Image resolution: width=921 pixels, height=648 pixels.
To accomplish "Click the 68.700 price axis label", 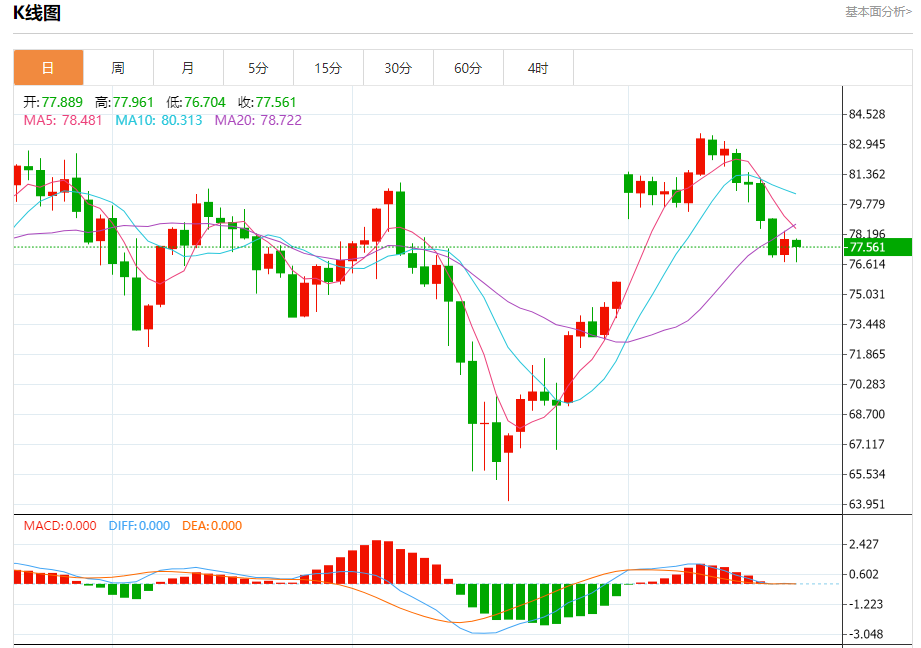I will click(x=867, y=414).
